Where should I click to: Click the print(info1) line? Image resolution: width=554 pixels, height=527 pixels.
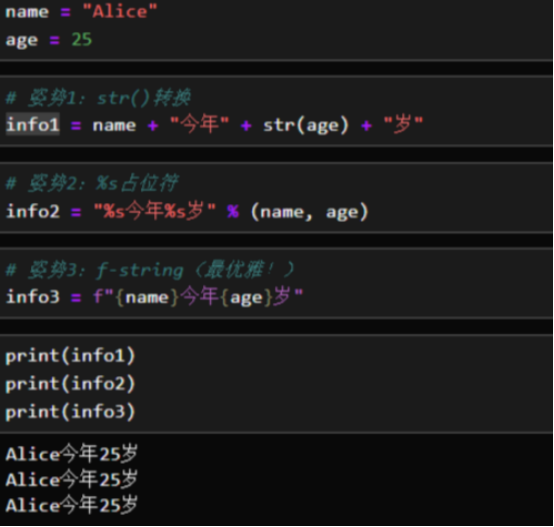(x=70, y=355)
